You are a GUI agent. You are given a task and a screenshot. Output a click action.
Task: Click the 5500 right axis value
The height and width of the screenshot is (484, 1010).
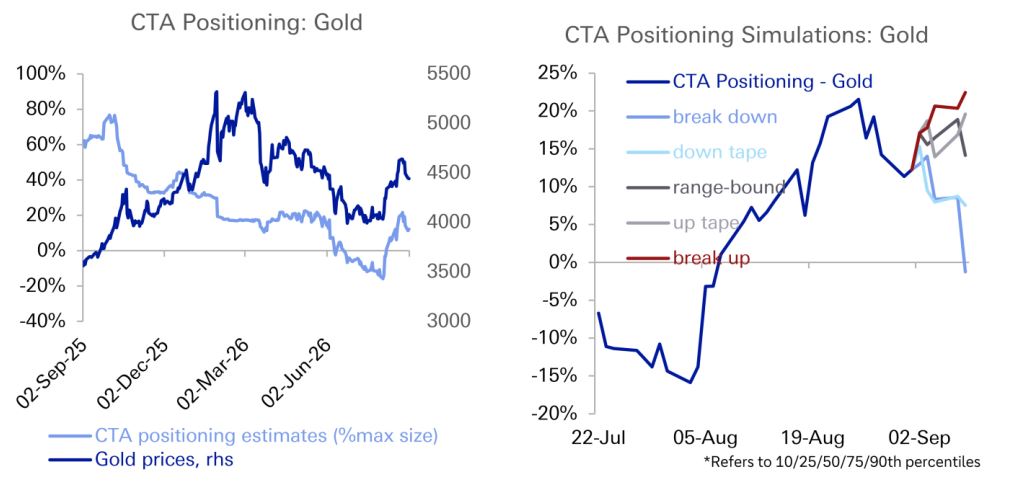(450, 73)
